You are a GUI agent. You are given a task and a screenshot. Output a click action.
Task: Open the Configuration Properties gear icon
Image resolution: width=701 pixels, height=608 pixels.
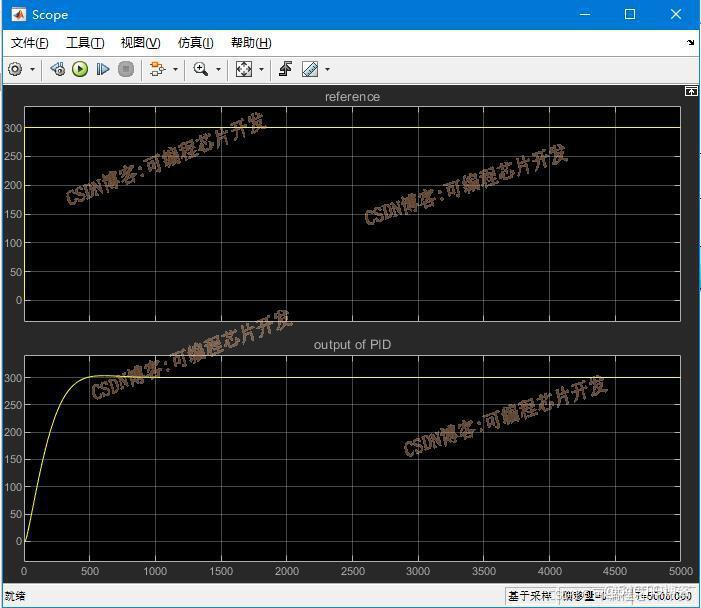tap(15, 69)
